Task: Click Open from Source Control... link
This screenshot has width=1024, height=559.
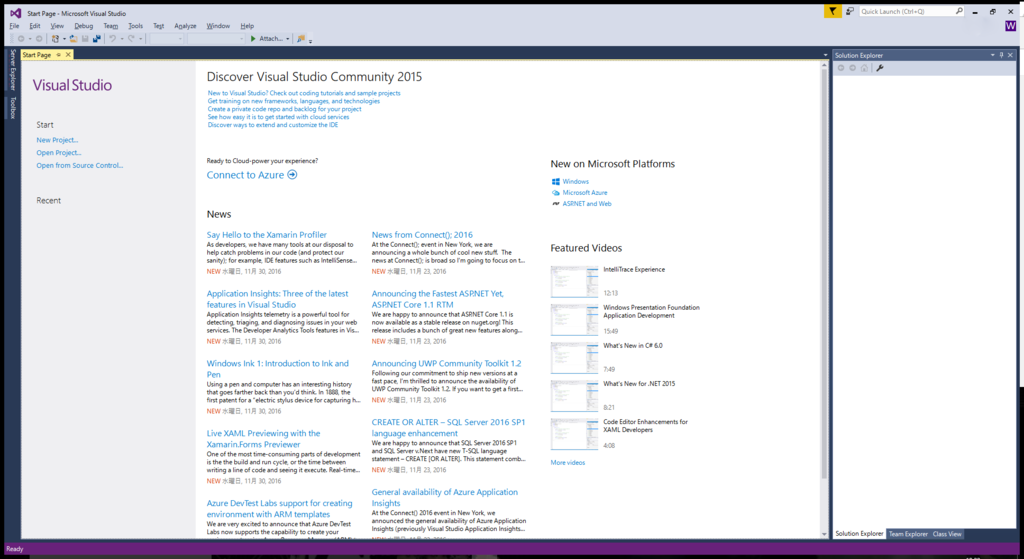Action: click(80, 165)
